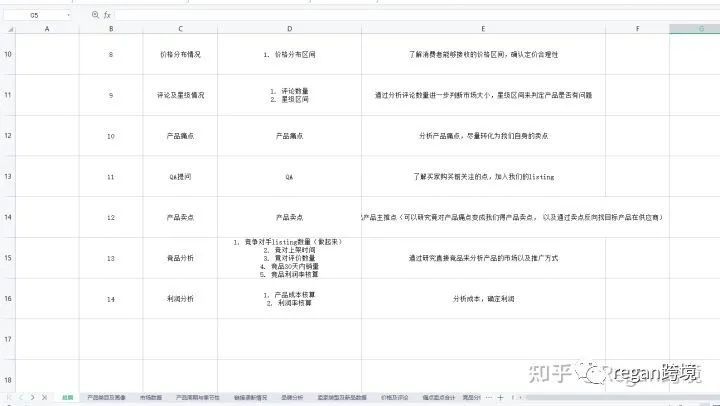Select the cell reading 分析成本，确定利润

[x=484, y=299]
